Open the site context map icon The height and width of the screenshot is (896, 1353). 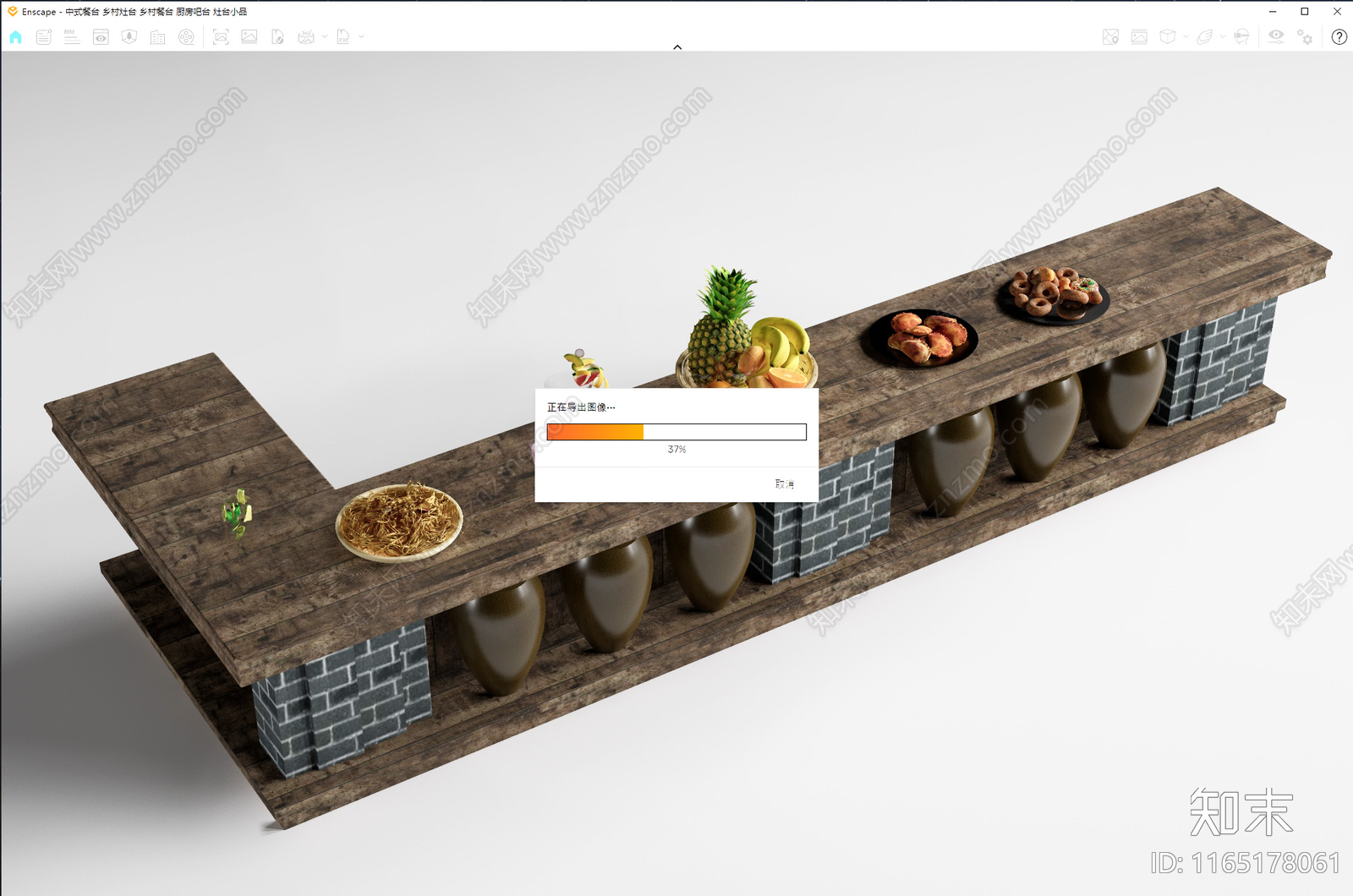point(129,36)
